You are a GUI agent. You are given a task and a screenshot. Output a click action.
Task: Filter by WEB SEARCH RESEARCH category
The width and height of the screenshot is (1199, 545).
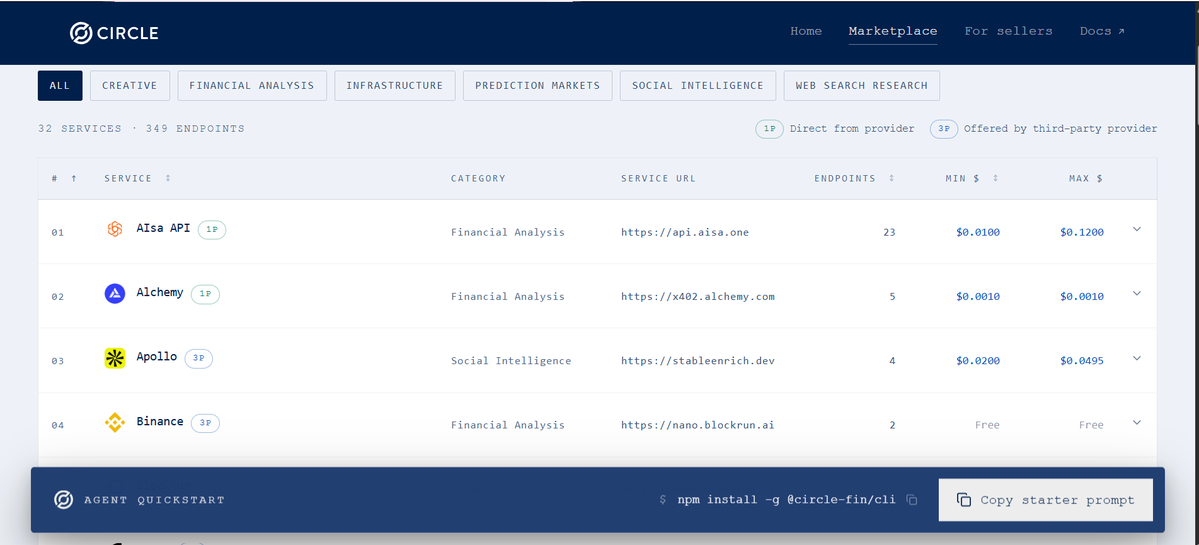click(x=862, y=86)
